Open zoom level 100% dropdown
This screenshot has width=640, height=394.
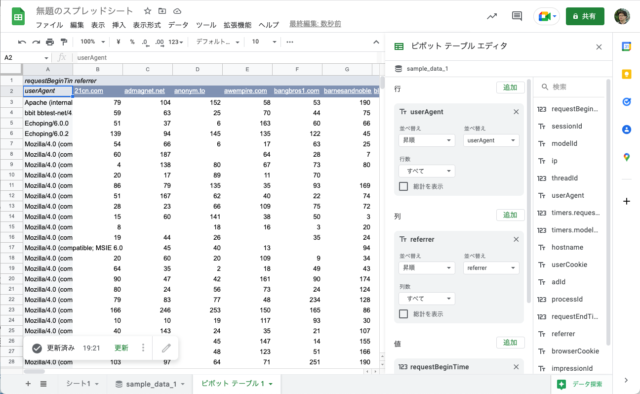tap(92, 42)
